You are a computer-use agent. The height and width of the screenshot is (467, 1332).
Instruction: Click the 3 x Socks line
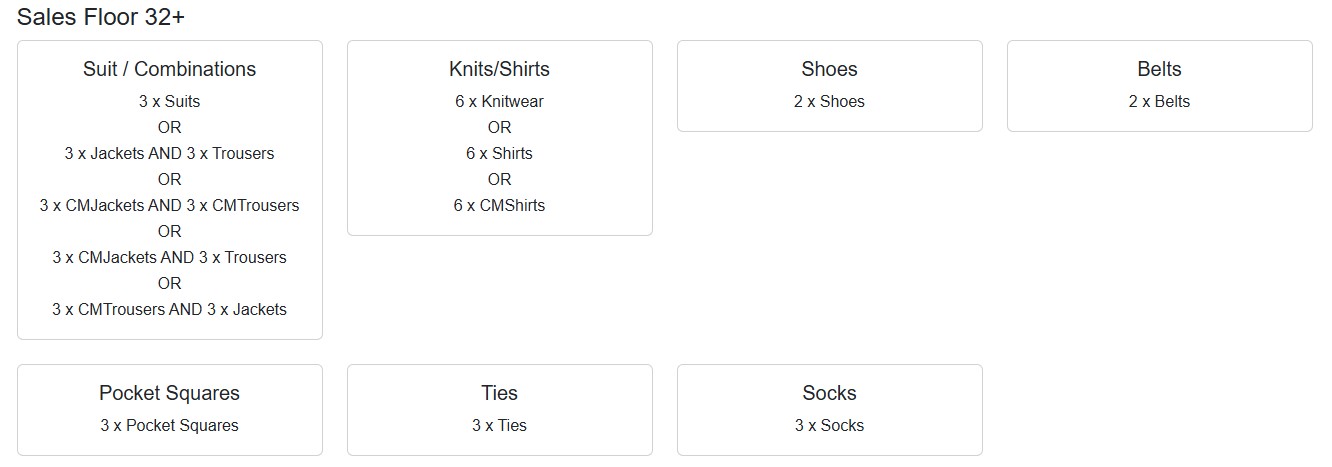[x=829, y=425]
